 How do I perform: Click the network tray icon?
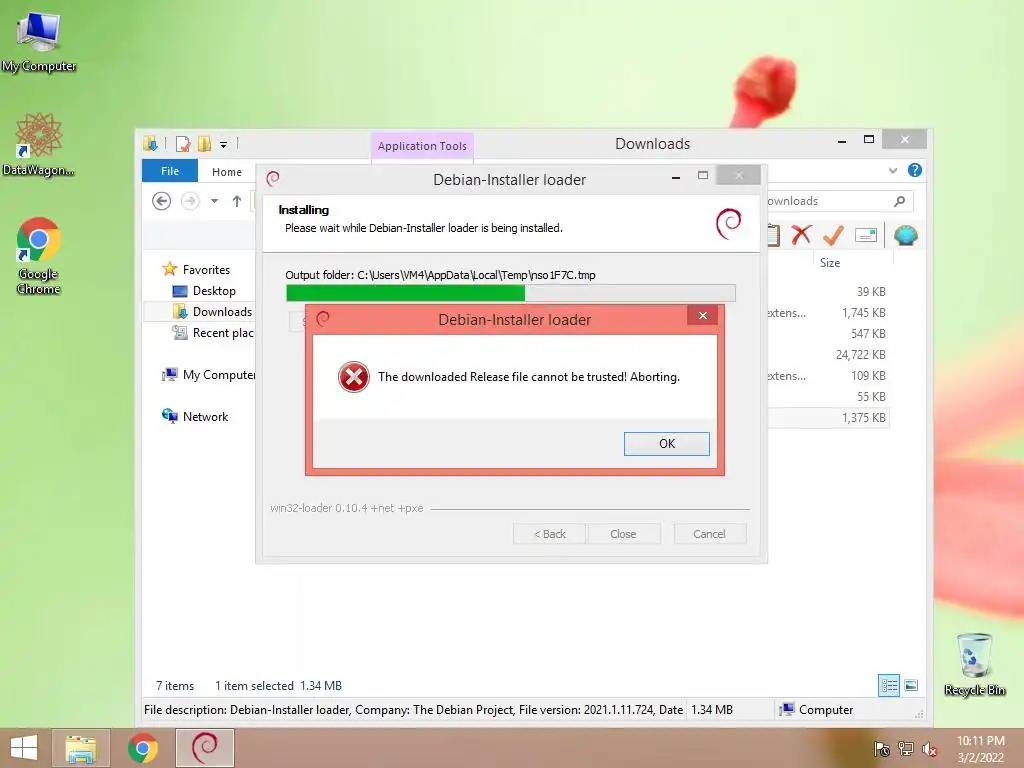tap(906, 749)
